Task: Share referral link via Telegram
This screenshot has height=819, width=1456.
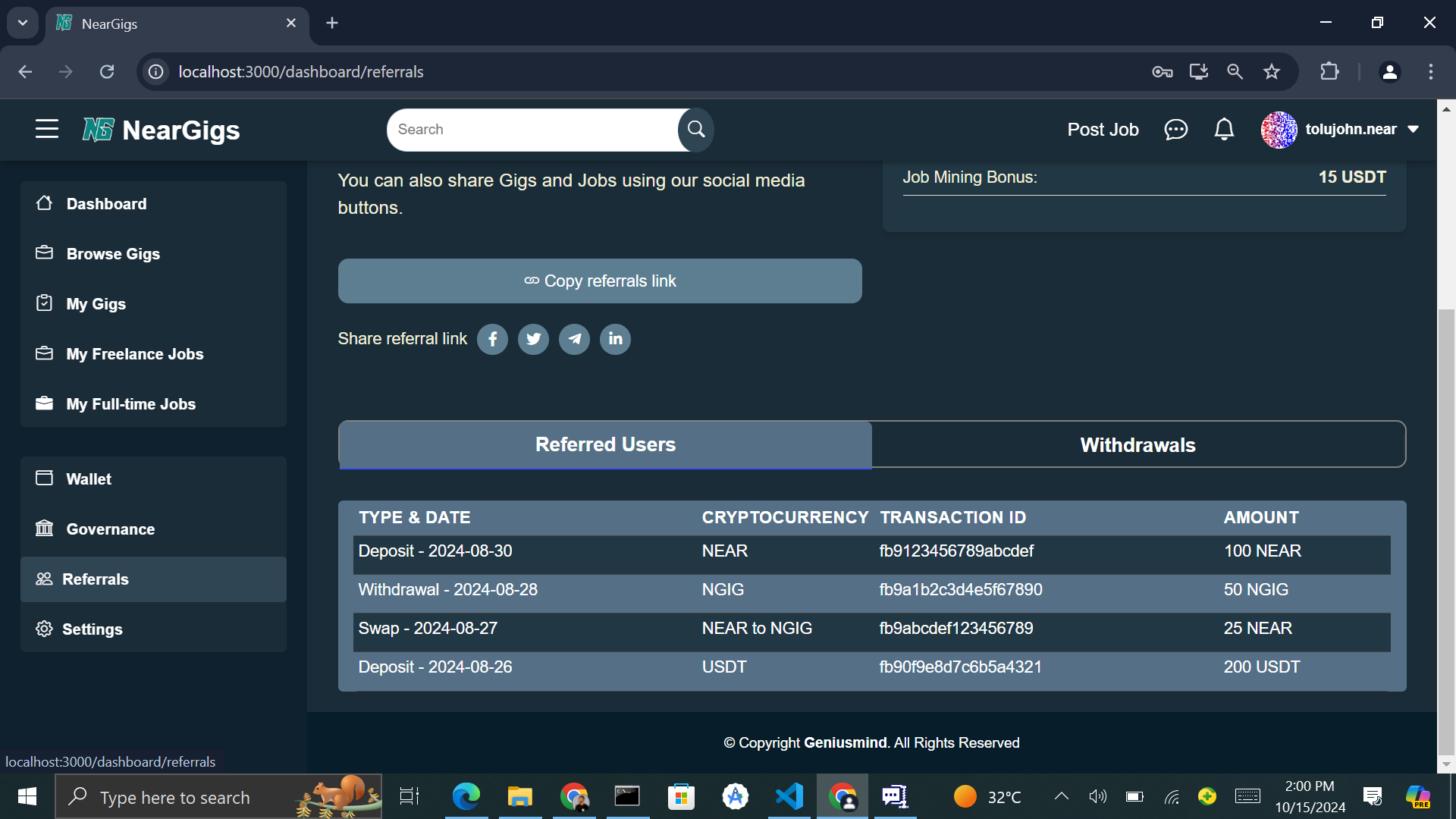Action: click(574, 339)
